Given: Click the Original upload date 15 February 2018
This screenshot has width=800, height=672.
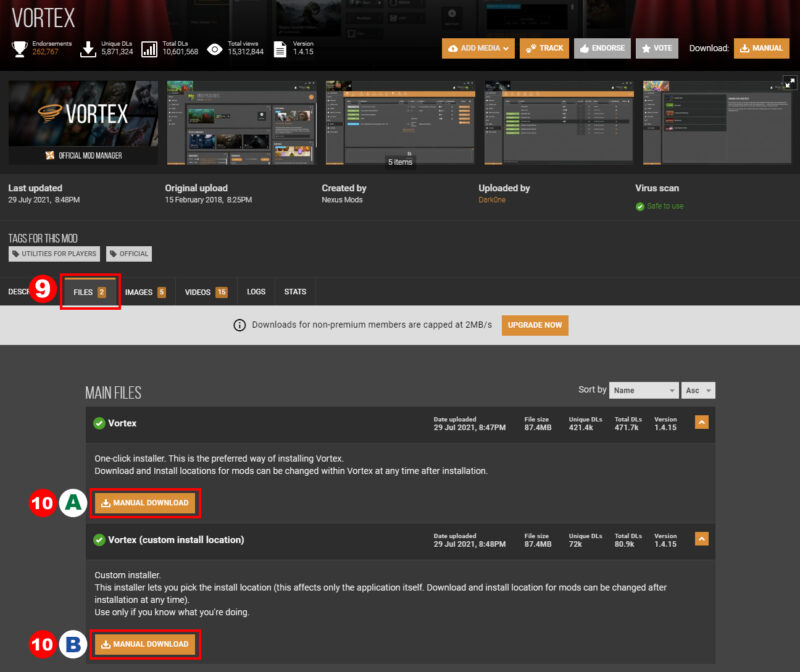Looking at the screenshot, I should click(x=208, y=200).
